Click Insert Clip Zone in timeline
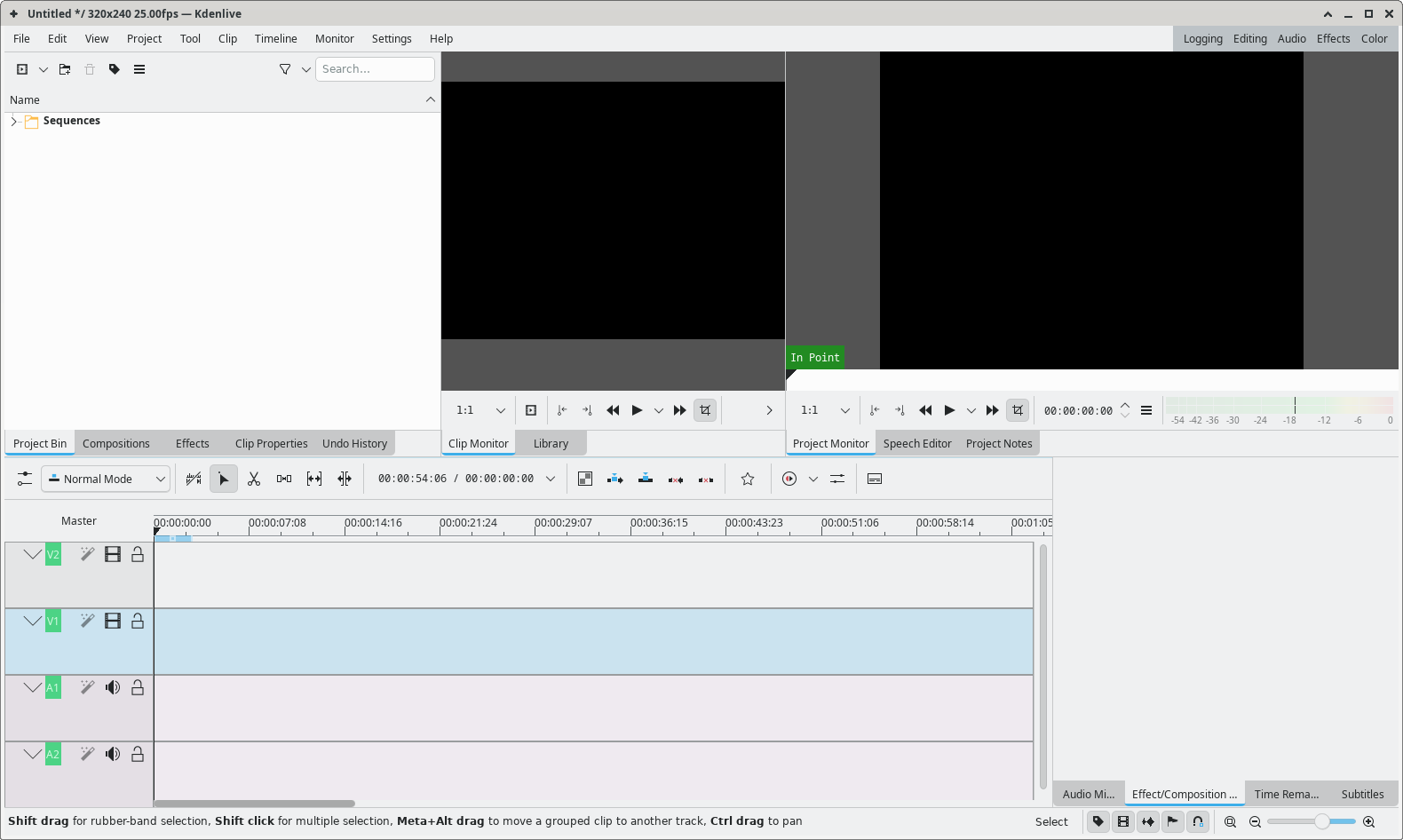 click(615, 479)
